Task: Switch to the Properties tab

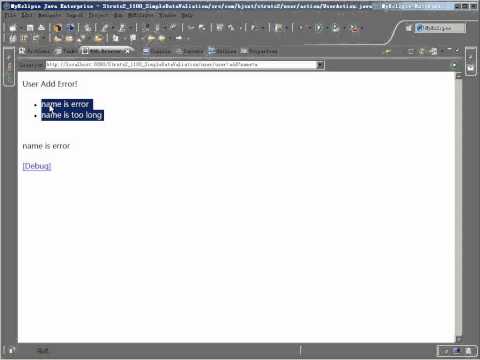Action: [x=259, y=51]
